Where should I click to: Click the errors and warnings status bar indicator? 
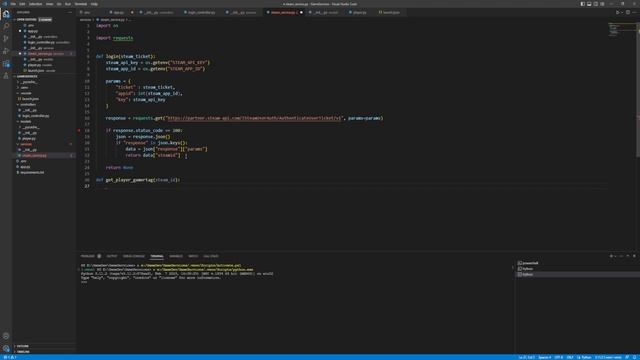(x=10, y=357)
